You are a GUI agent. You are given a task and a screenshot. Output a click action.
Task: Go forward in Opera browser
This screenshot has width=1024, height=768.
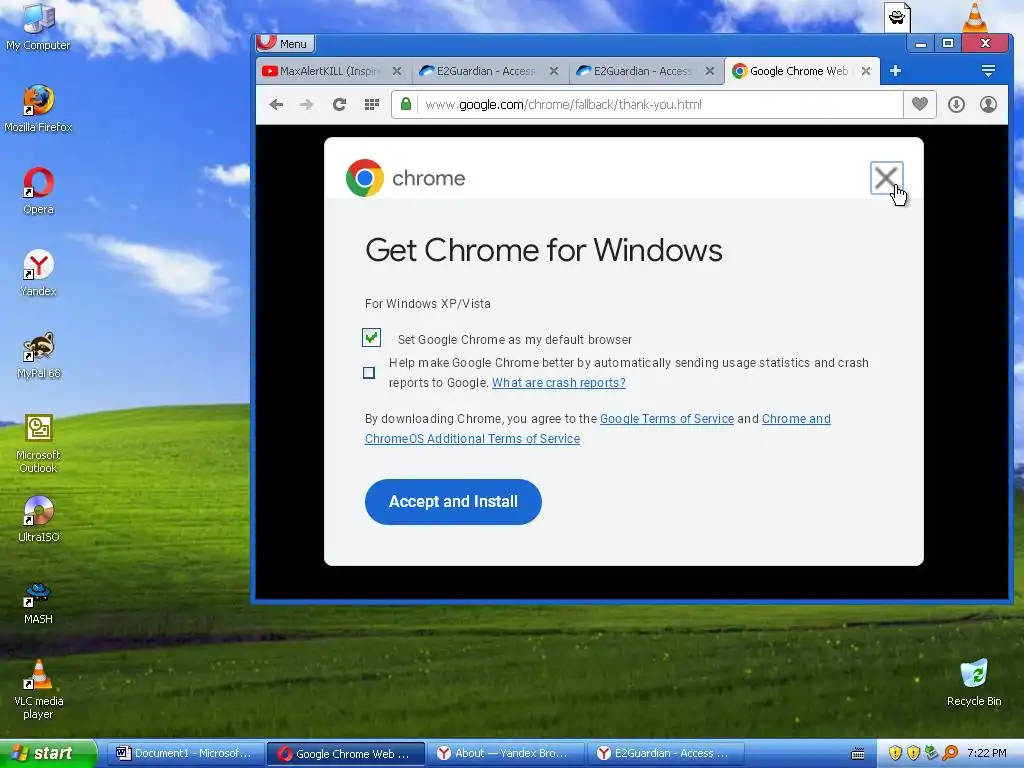(306, 104)
